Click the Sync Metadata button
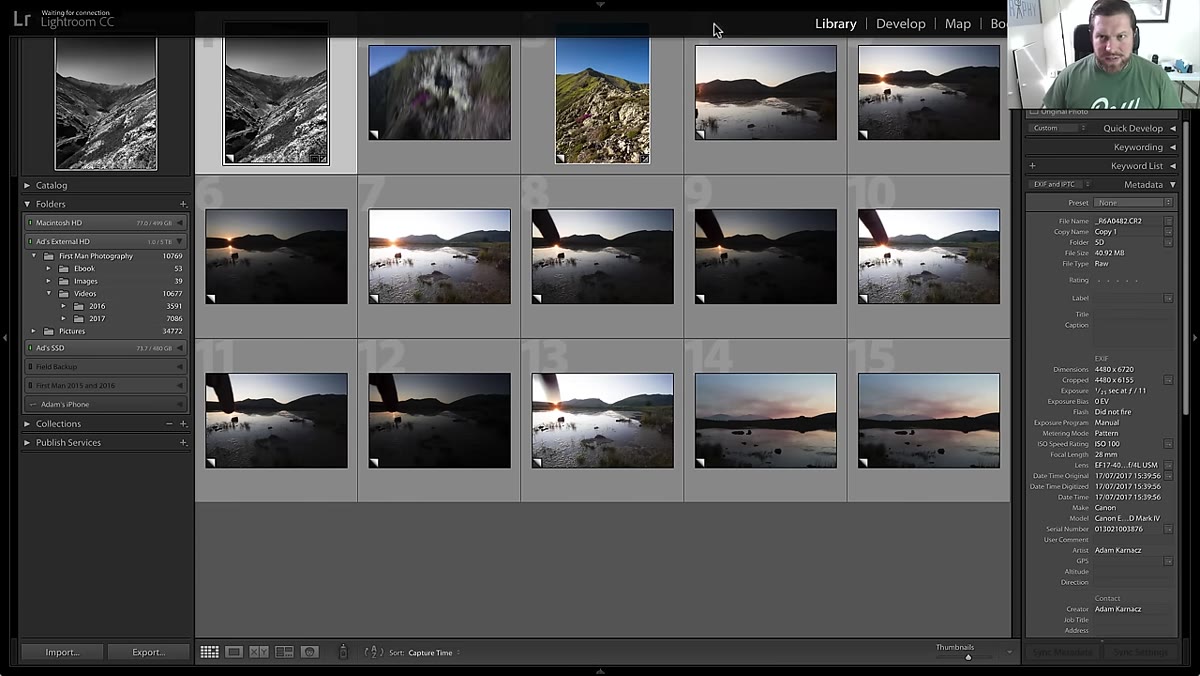The image size is (1200, 676). (x=1062, y=653)
